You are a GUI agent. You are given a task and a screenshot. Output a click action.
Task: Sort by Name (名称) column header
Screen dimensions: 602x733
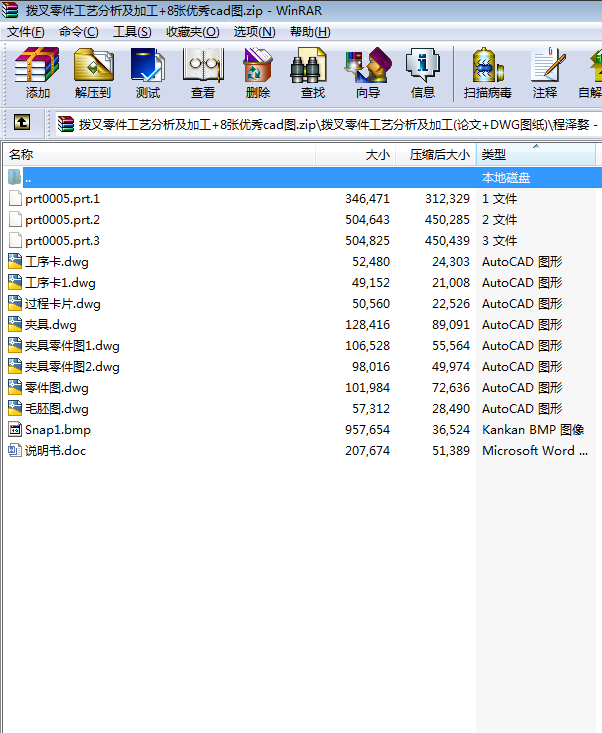click(159, 154)
